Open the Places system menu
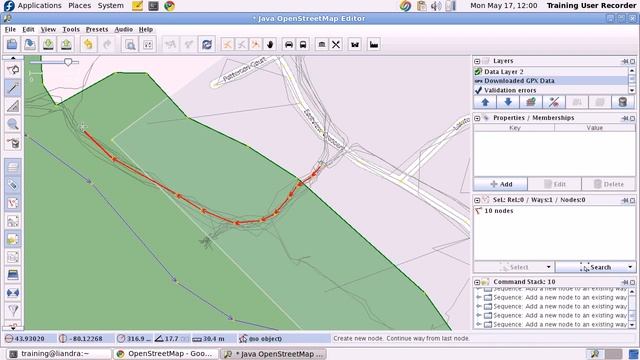The image size is (640, 360). 80,6
